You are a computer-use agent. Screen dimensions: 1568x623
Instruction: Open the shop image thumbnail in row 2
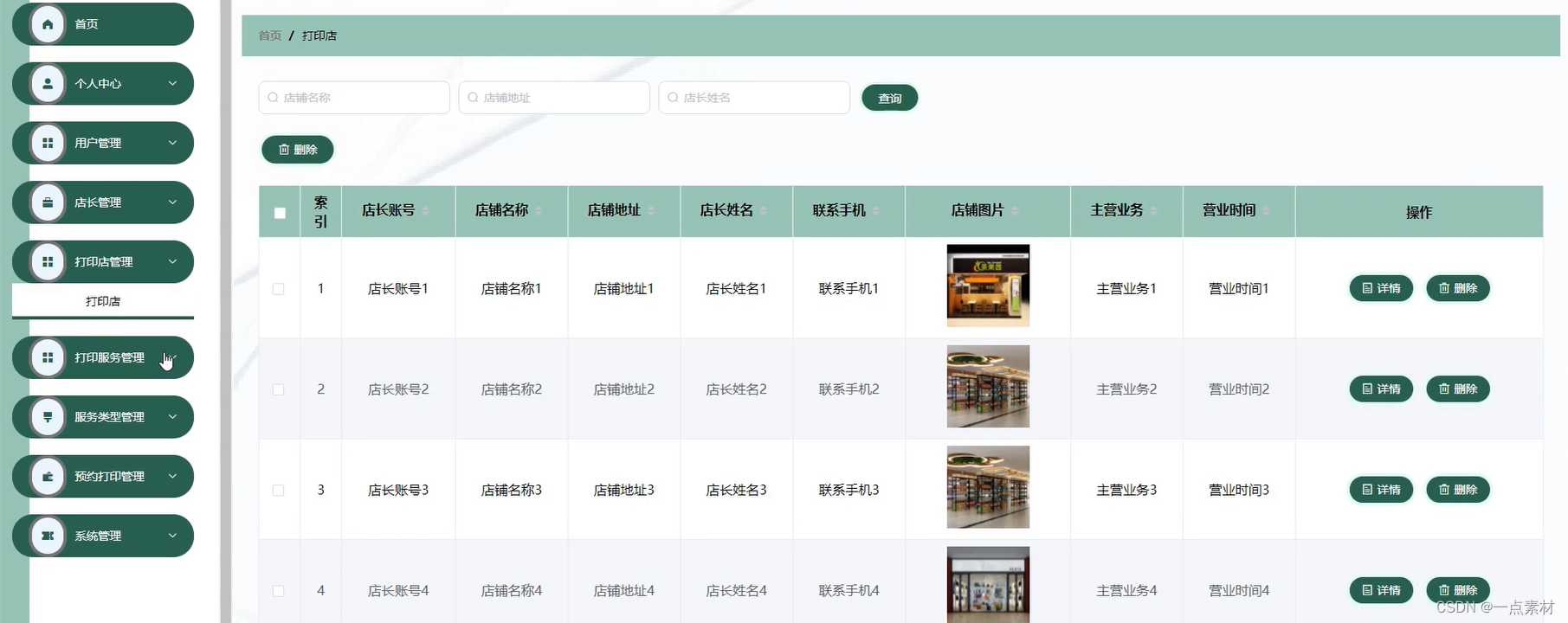click(988, 386)
